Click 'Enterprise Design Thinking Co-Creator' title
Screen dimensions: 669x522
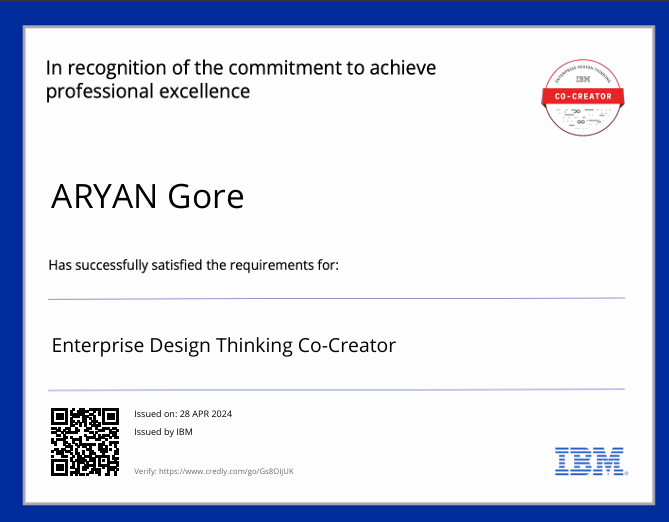click(x=224, y=345)
